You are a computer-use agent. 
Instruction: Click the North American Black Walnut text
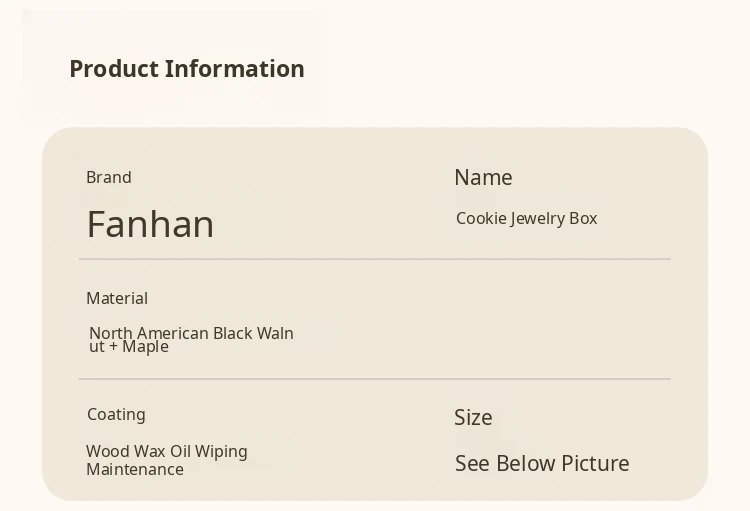tap(191, 334)
